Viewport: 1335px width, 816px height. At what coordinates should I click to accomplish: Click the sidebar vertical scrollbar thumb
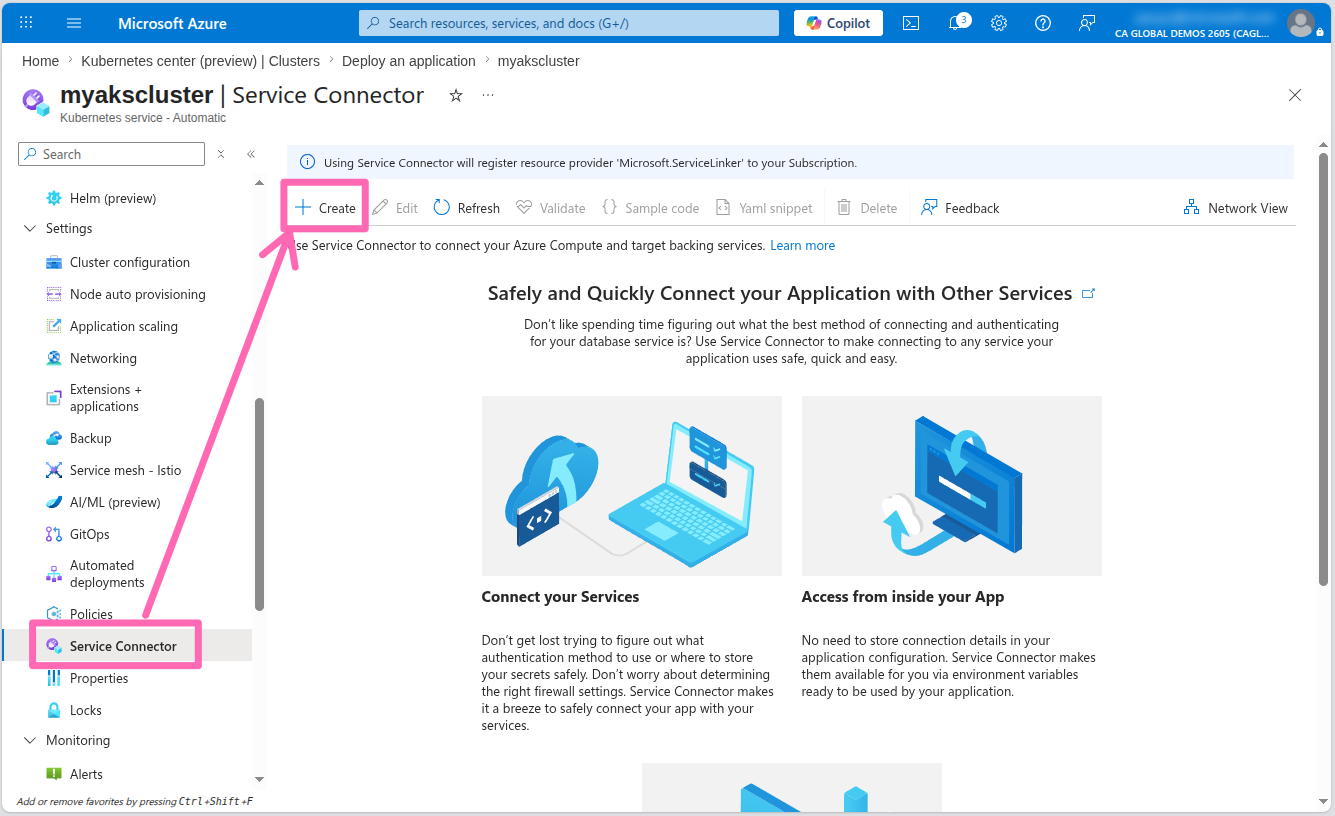click(x=259, y=504)
